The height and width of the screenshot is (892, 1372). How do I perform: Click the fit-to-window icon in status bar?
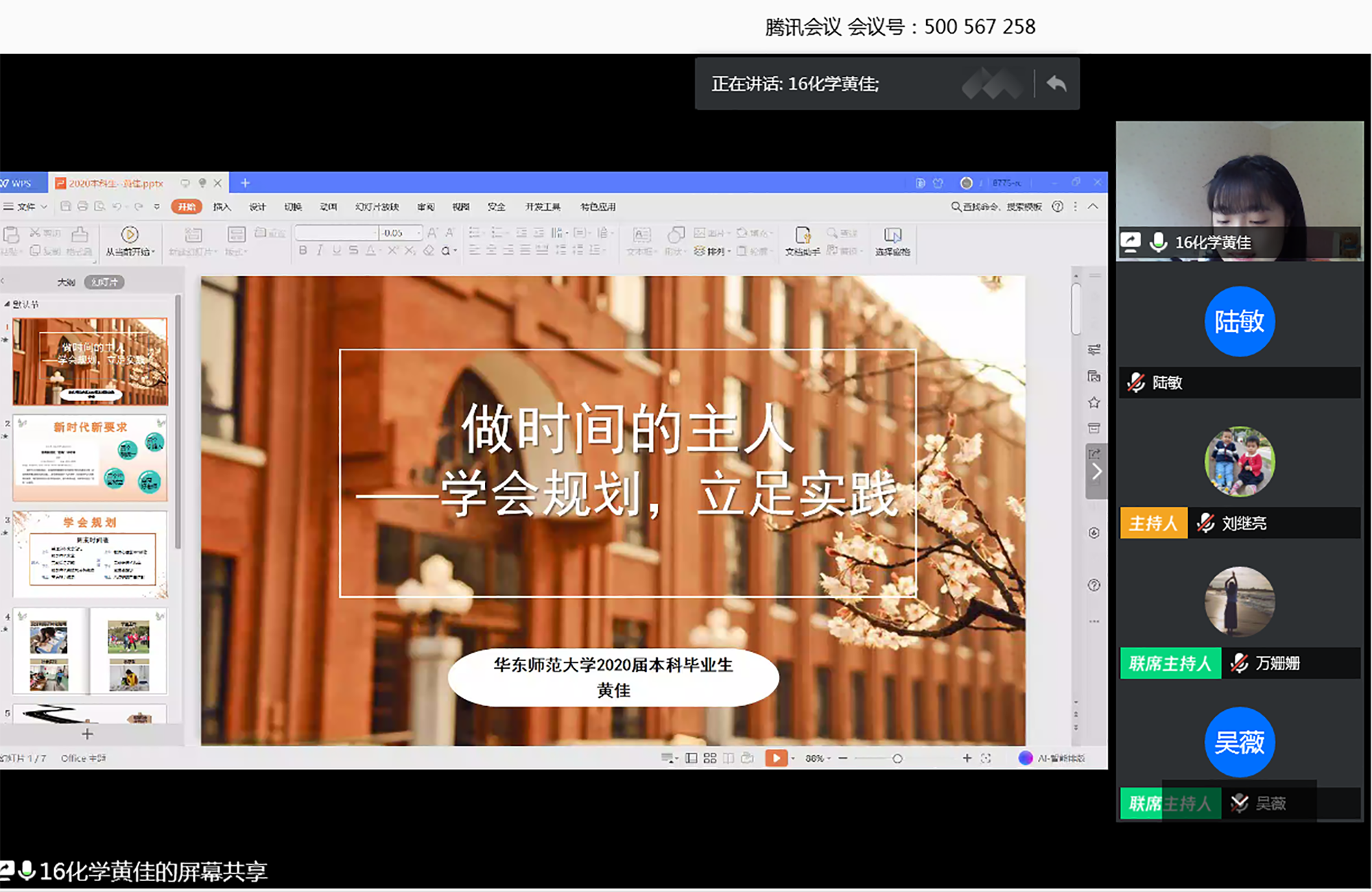(986, 758)
